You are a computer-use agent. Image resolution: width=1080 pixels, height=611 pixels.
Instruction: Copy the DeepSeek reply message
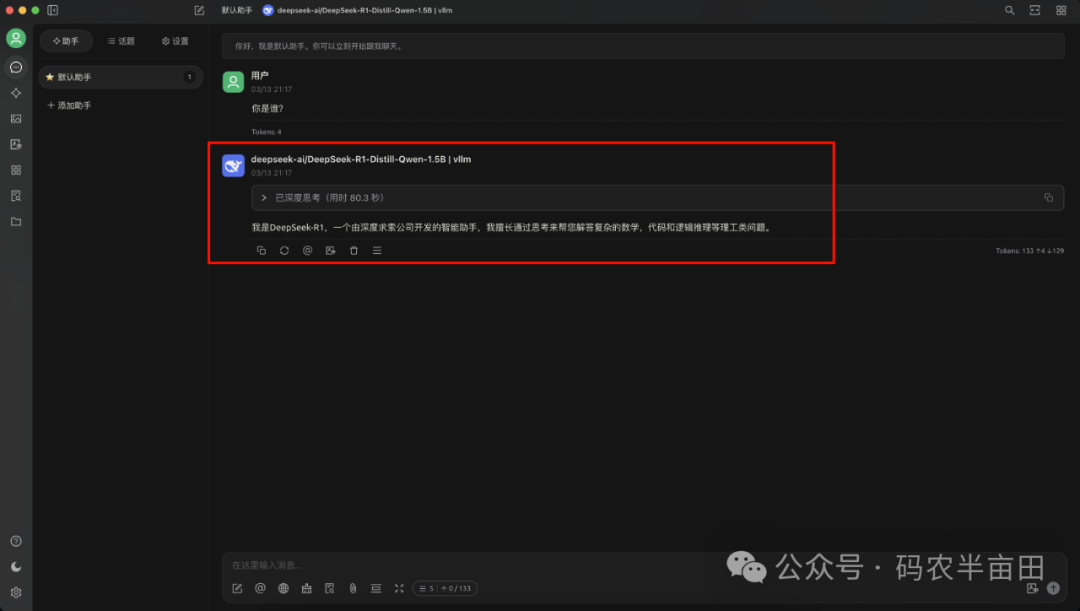(x=261, y=251)
